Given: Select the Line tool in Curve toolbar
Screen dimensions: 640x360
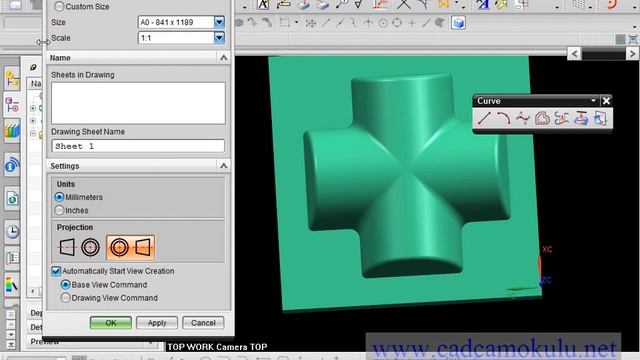Looking at the screenshot, I should [x=484, y=119].
